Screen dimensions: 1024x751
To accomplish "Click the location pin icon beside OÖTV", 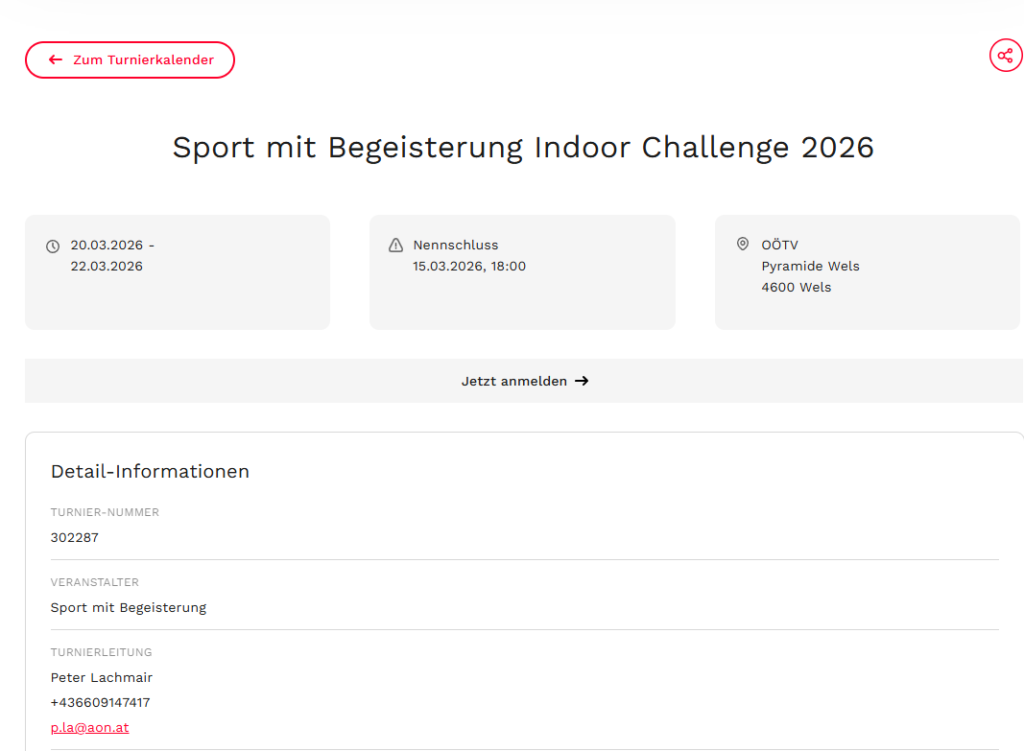I will (742, 244).
